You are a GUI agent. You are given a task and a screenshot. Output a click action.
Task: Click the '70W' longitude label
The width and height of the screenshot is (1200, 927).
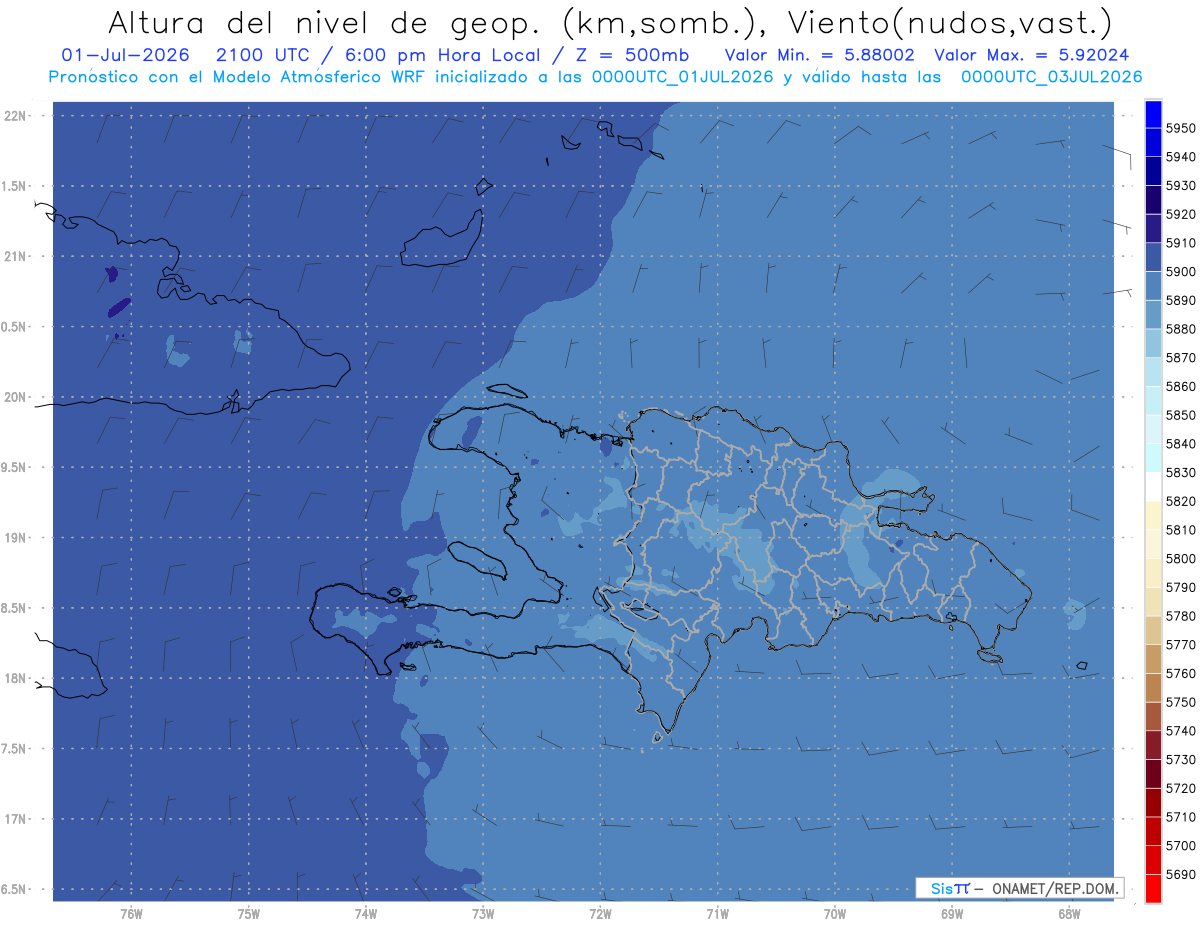[834, 913]
